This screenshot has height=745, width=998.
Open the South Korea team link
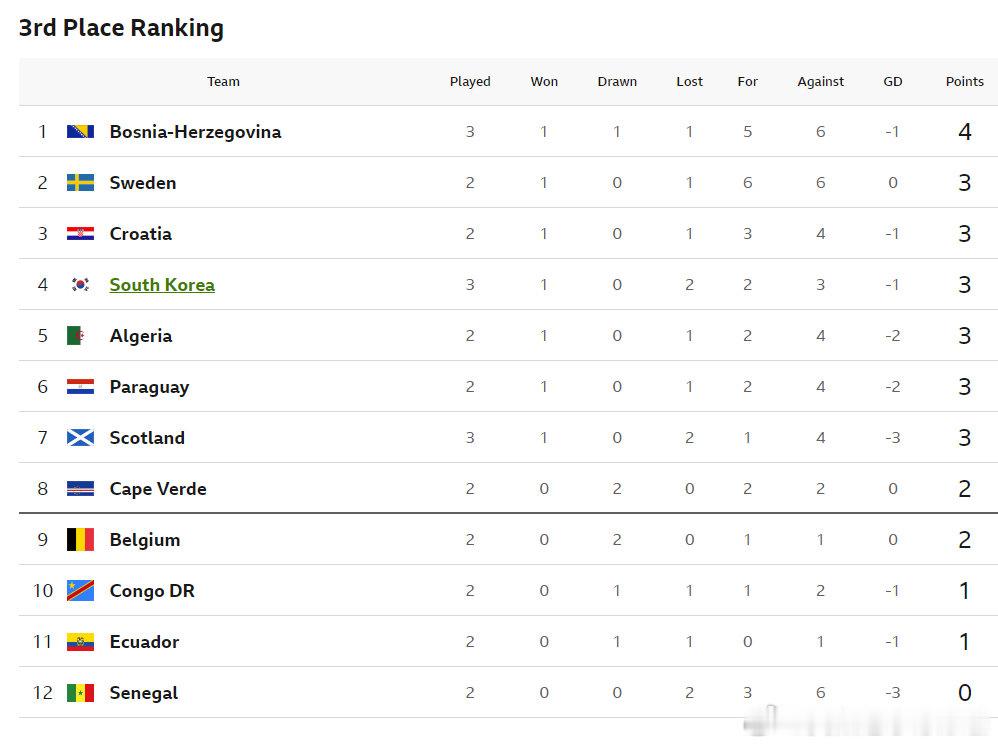pos(162,285)
